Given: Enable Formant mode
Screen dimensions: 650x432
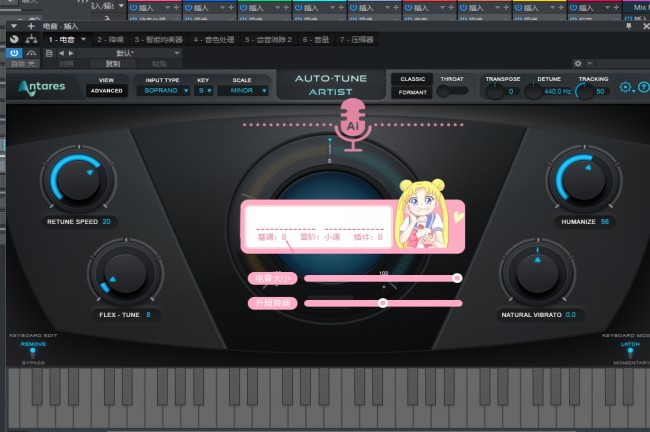Looking at the screenshot, I should point(412,91).
